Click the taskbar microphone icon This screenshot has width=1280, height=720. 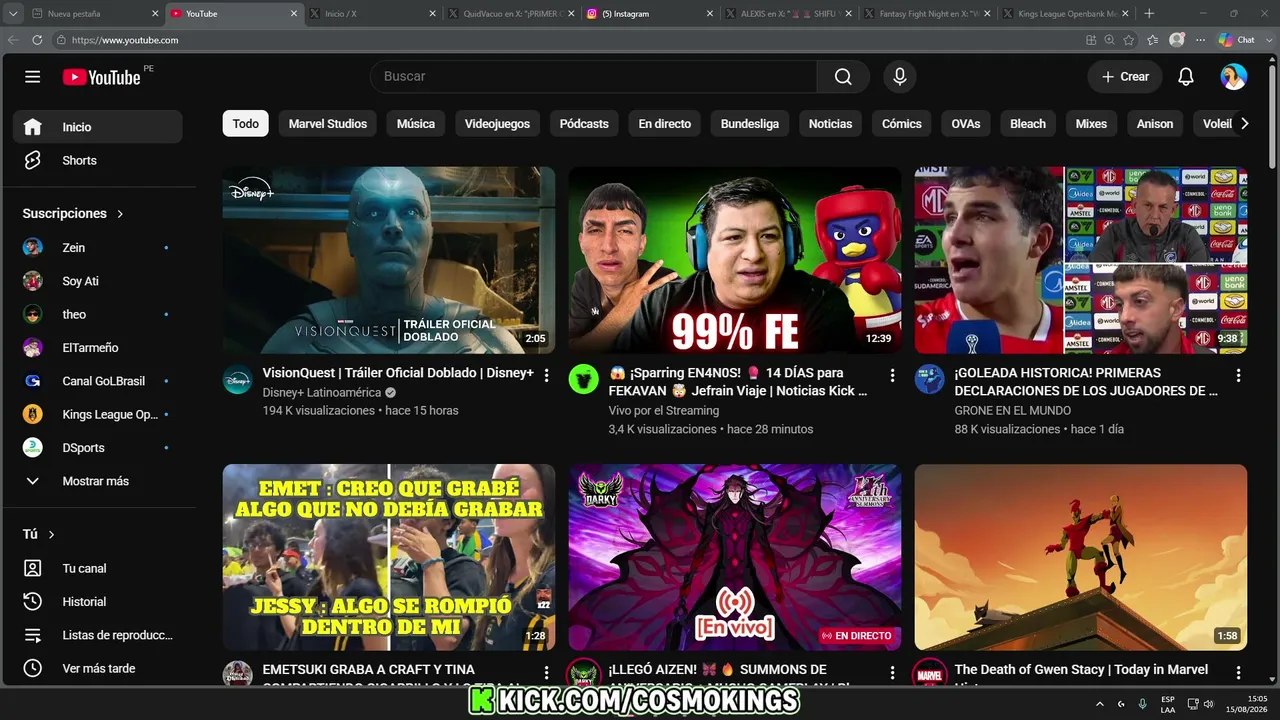click(x=1142, y=704)
